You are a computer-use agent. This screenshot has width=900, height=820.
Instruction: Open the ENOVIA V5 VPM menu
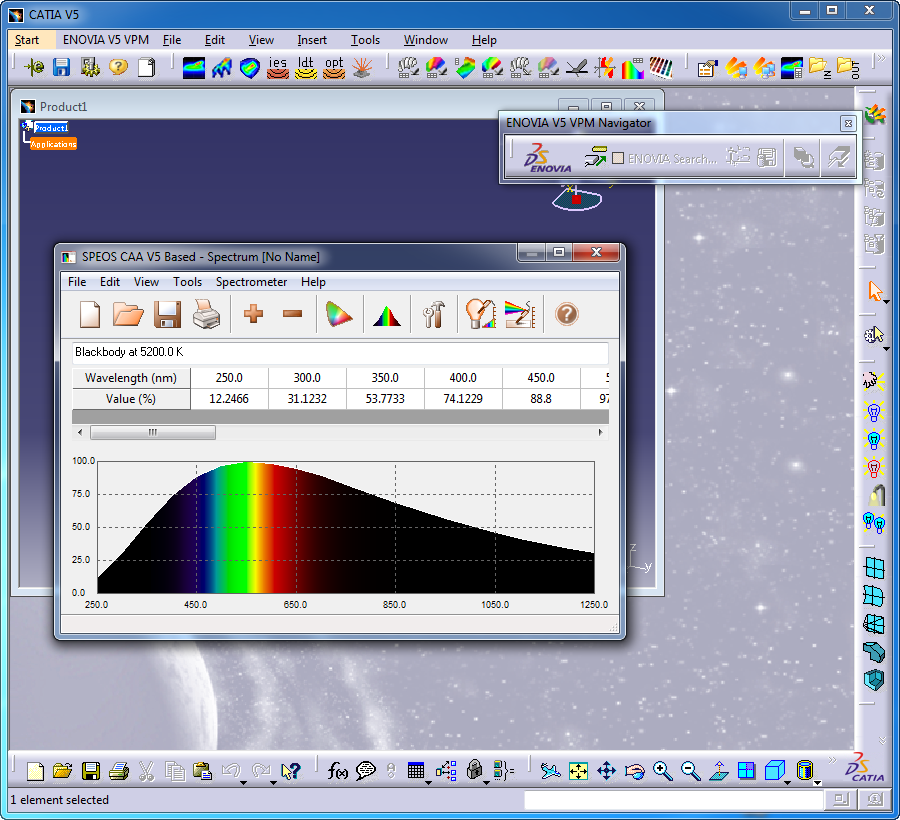click(x=106, y=40)
